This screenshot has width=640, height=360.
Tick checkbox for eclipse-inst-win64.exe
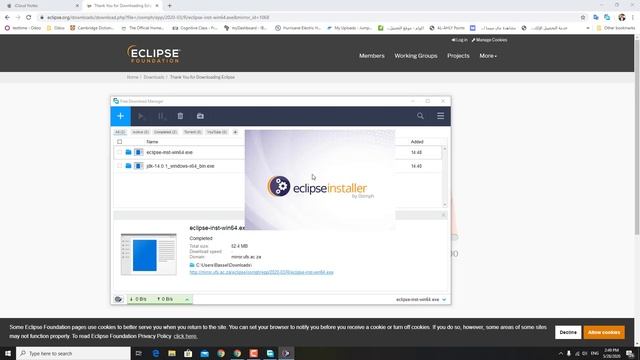(x=120, y=152)
